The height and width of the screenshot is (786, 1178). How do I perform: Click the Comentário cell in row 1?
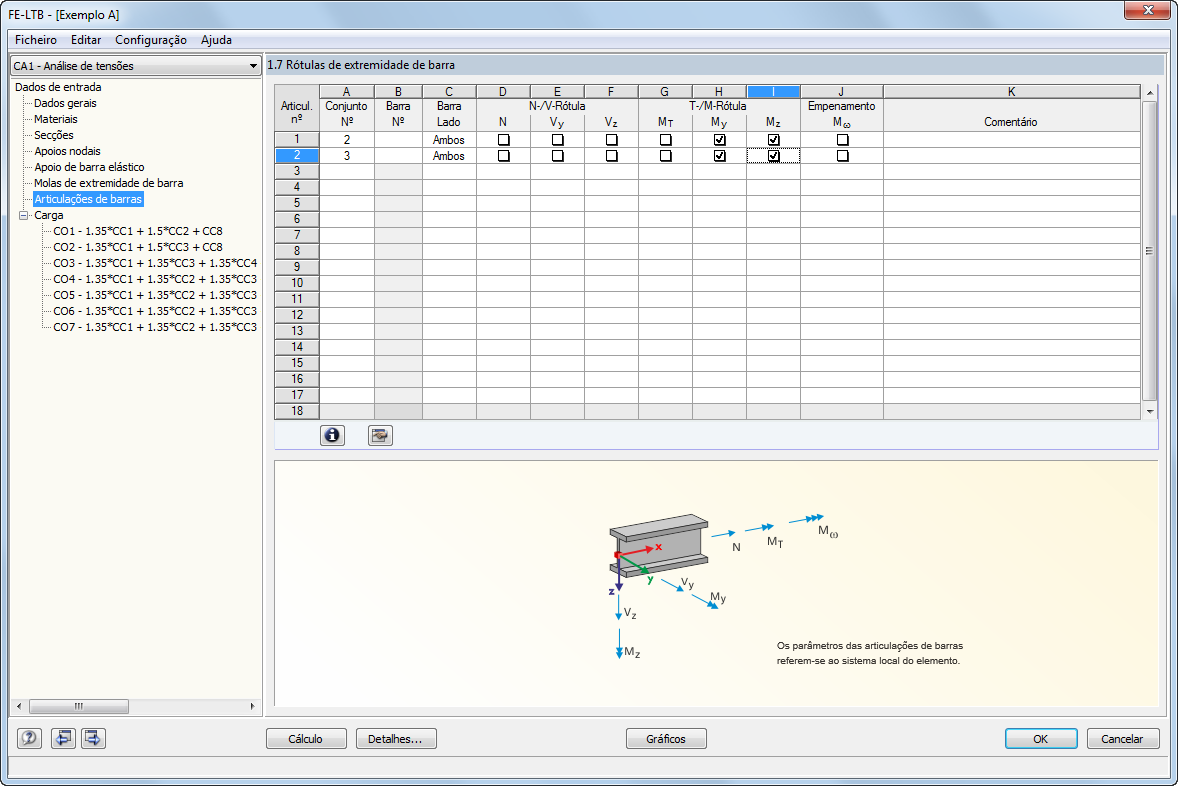tap(1011, 140)
